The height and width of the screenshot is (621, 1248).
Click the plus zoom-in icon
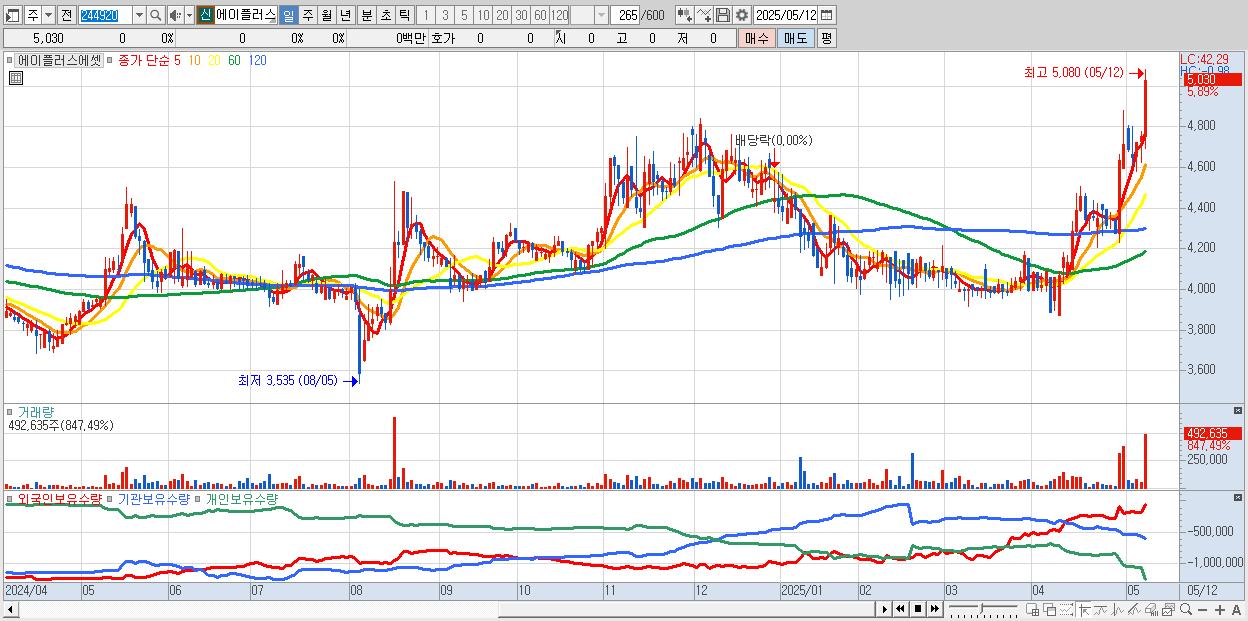point(1220,609)
